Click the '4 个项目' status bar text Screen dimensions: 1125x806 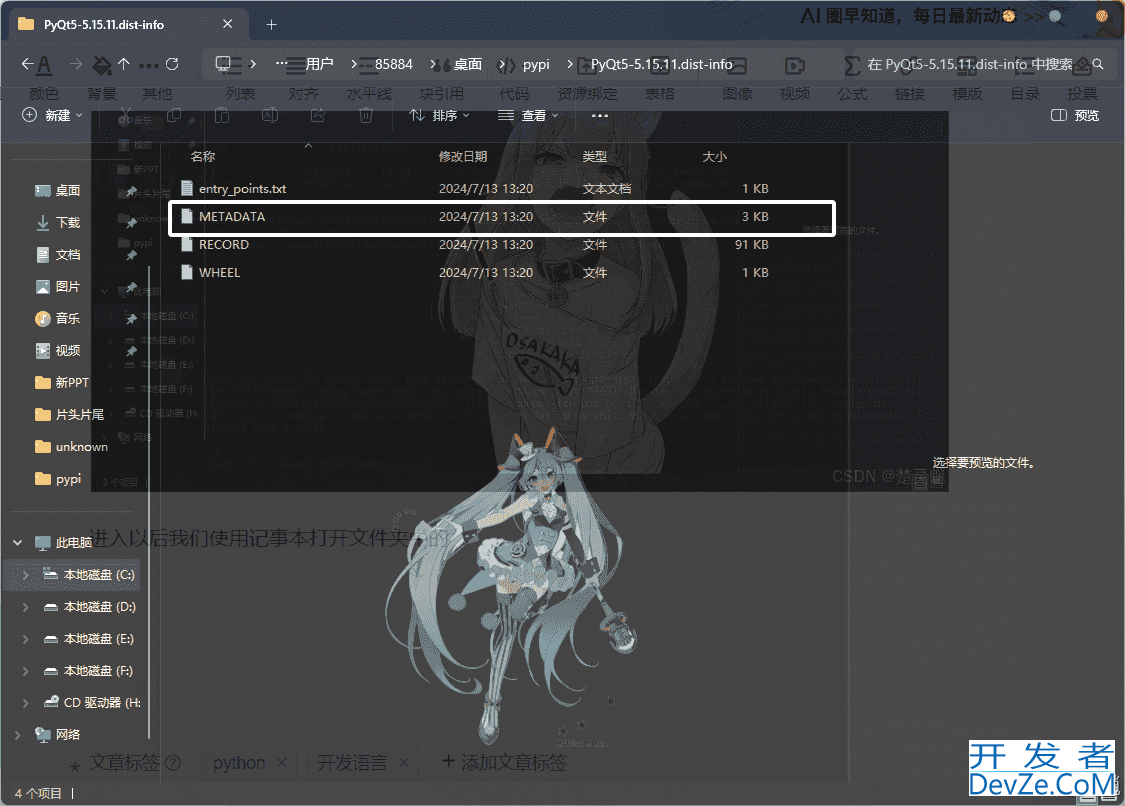click(x=38, y=793)
